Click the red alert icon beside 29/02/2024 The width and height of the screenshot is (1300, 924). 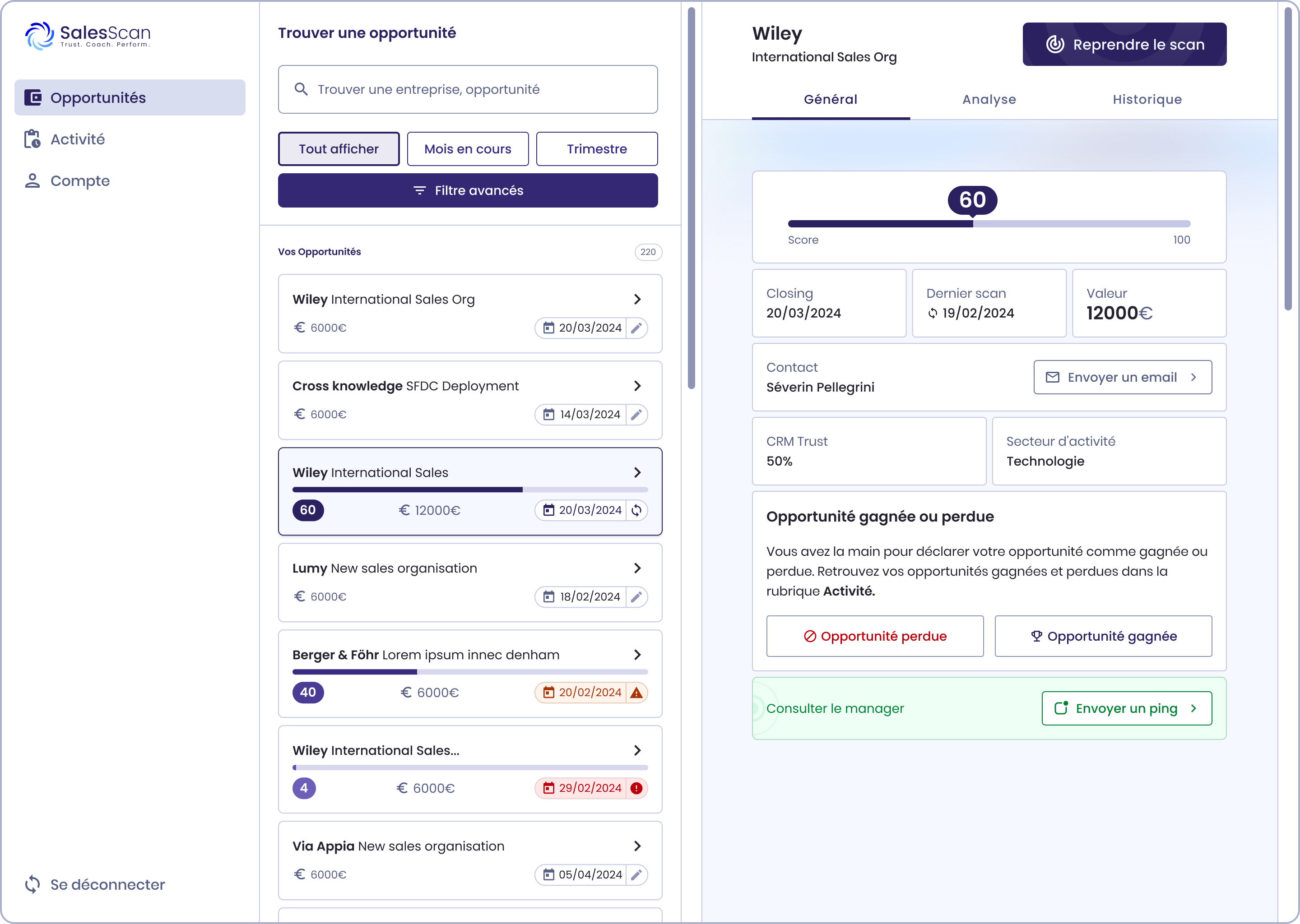coord(636,788)
